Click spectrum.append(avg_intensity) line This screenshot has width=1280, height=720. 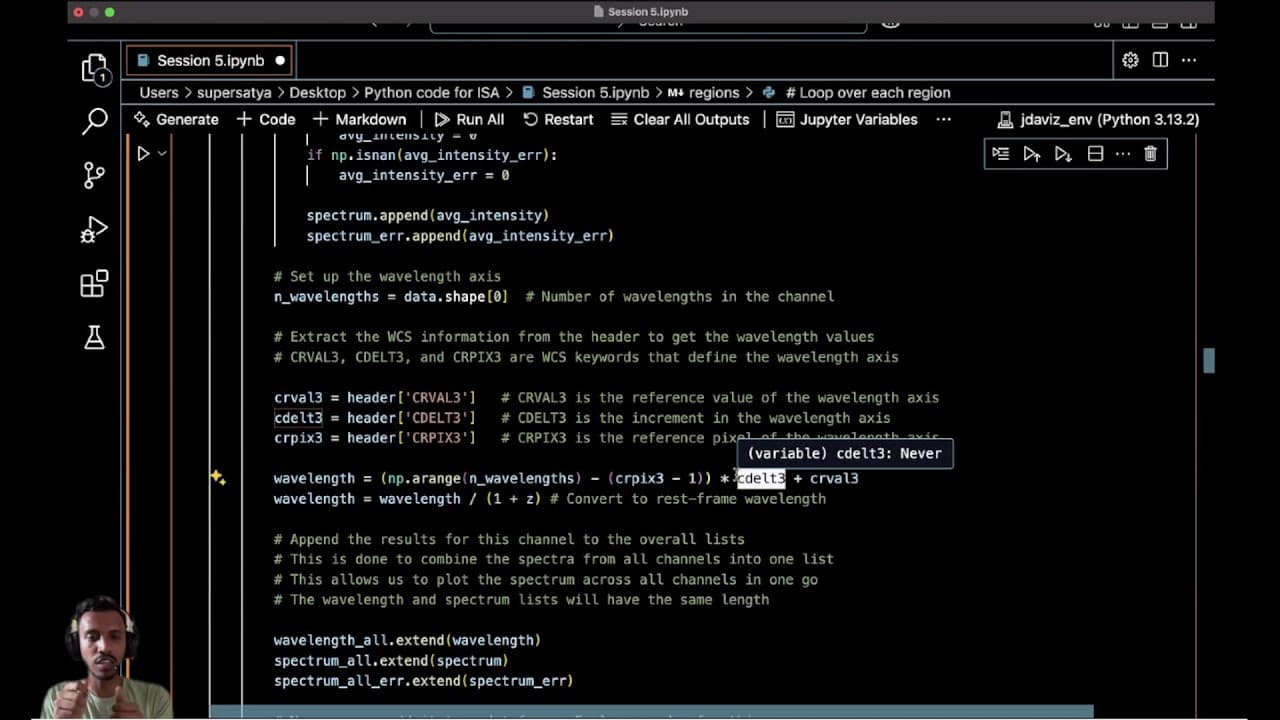tap(428, 215)
